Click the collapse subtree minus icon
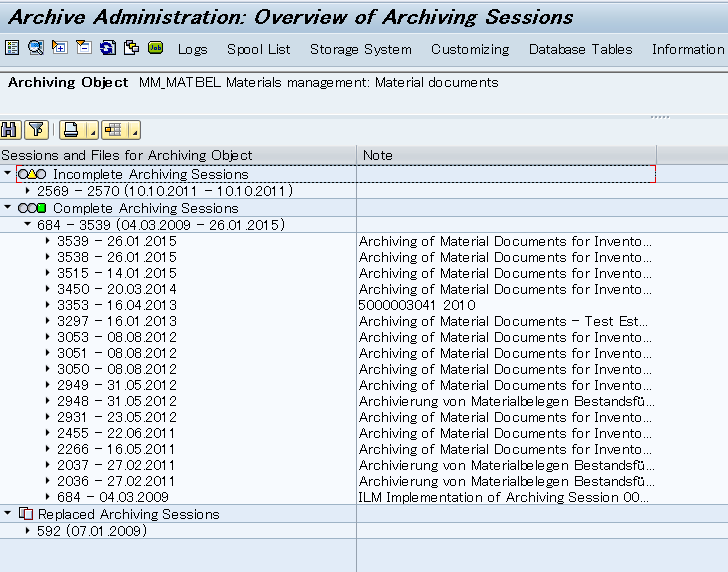 [x=84, y=47]
